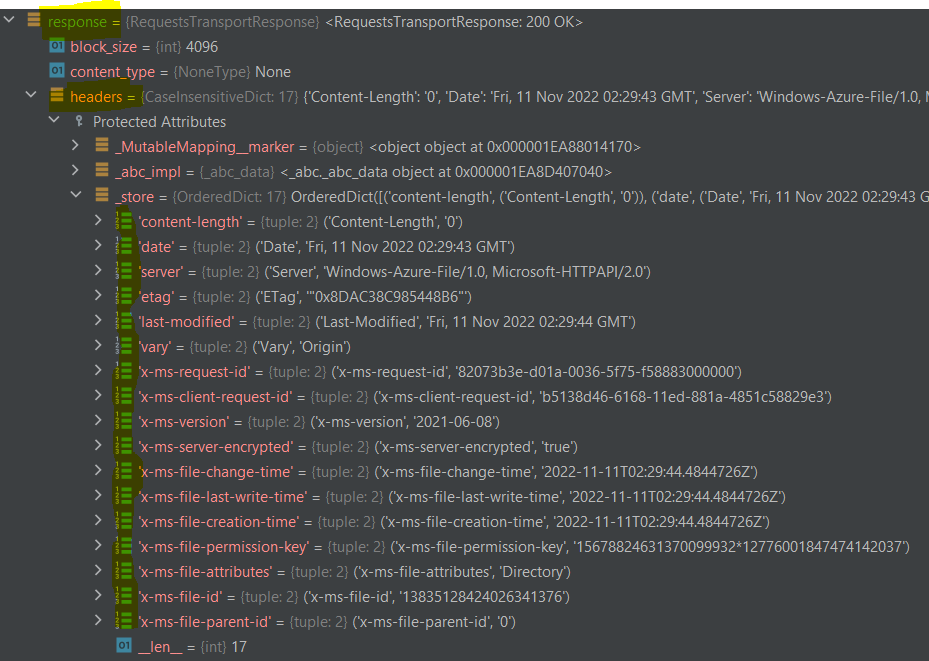
Task: Click the tuple icon next to 'etag' entry
Action: click(121, 296)
